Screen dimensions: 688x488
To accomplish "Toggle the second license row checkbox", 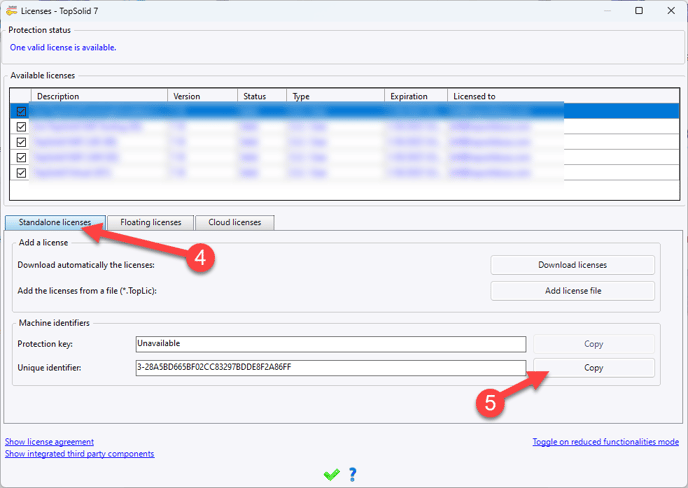I will pos(21,127).
